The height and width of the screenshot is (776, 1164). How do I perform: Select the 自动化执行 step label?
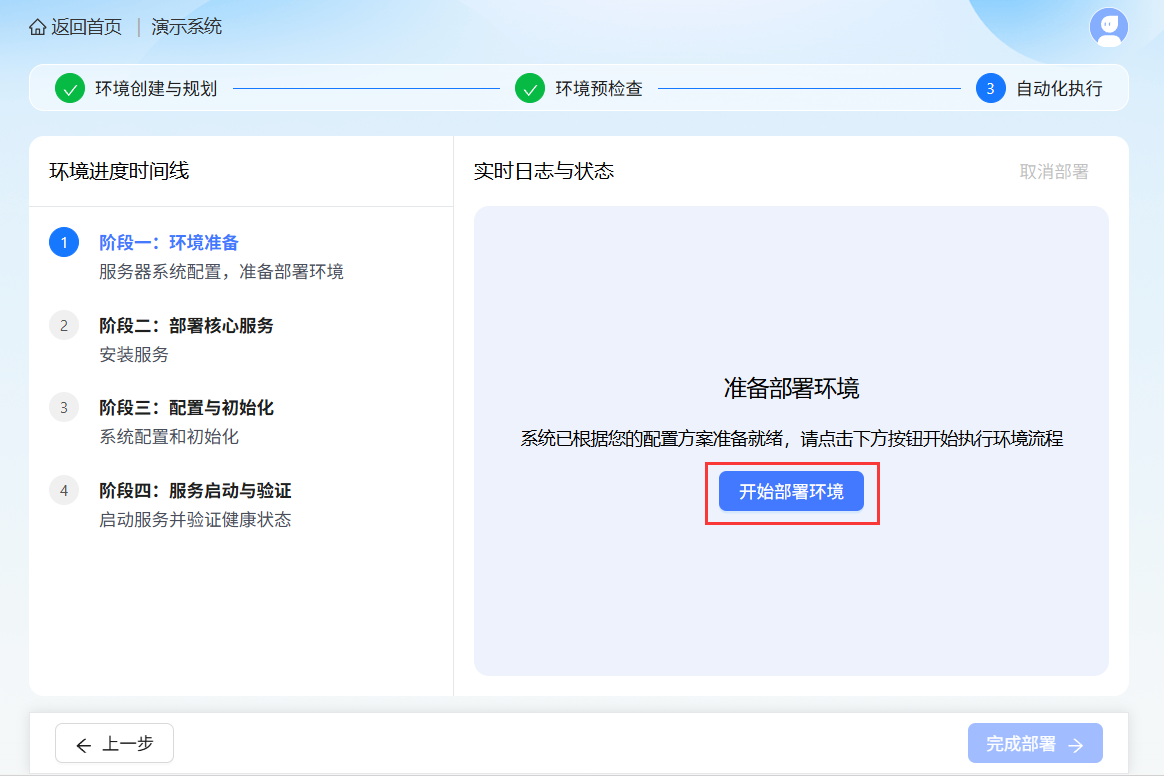tap(1059, 89)
